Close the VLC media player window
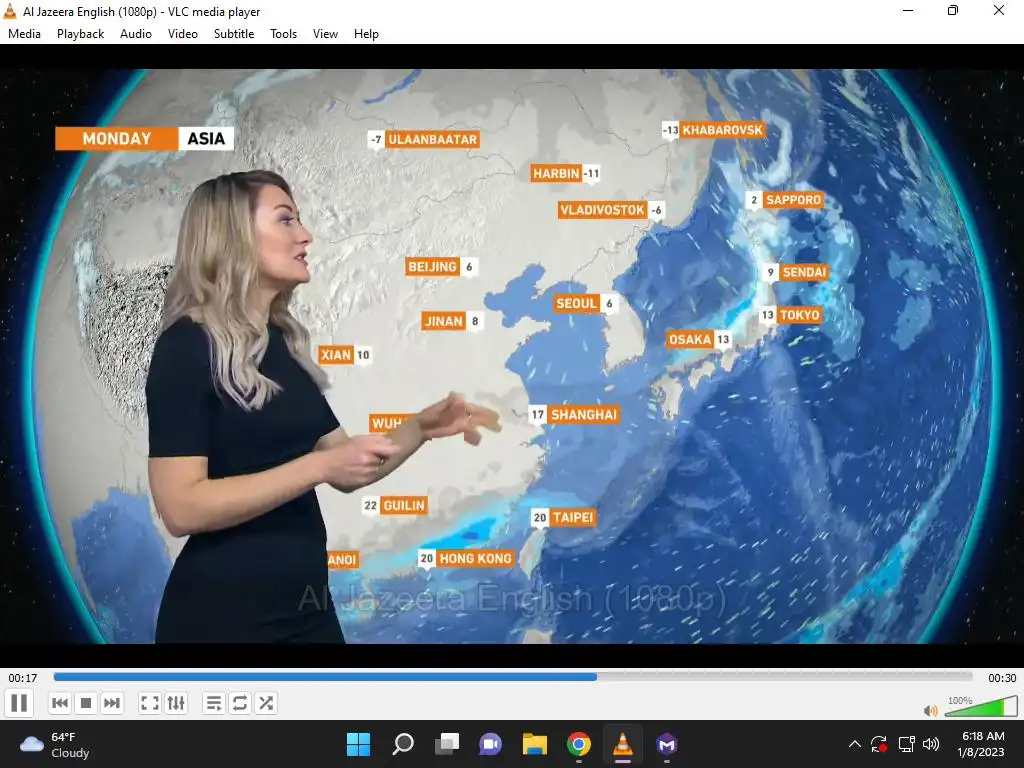Viewport: 1024px width, 768px height. click(999, 10)
